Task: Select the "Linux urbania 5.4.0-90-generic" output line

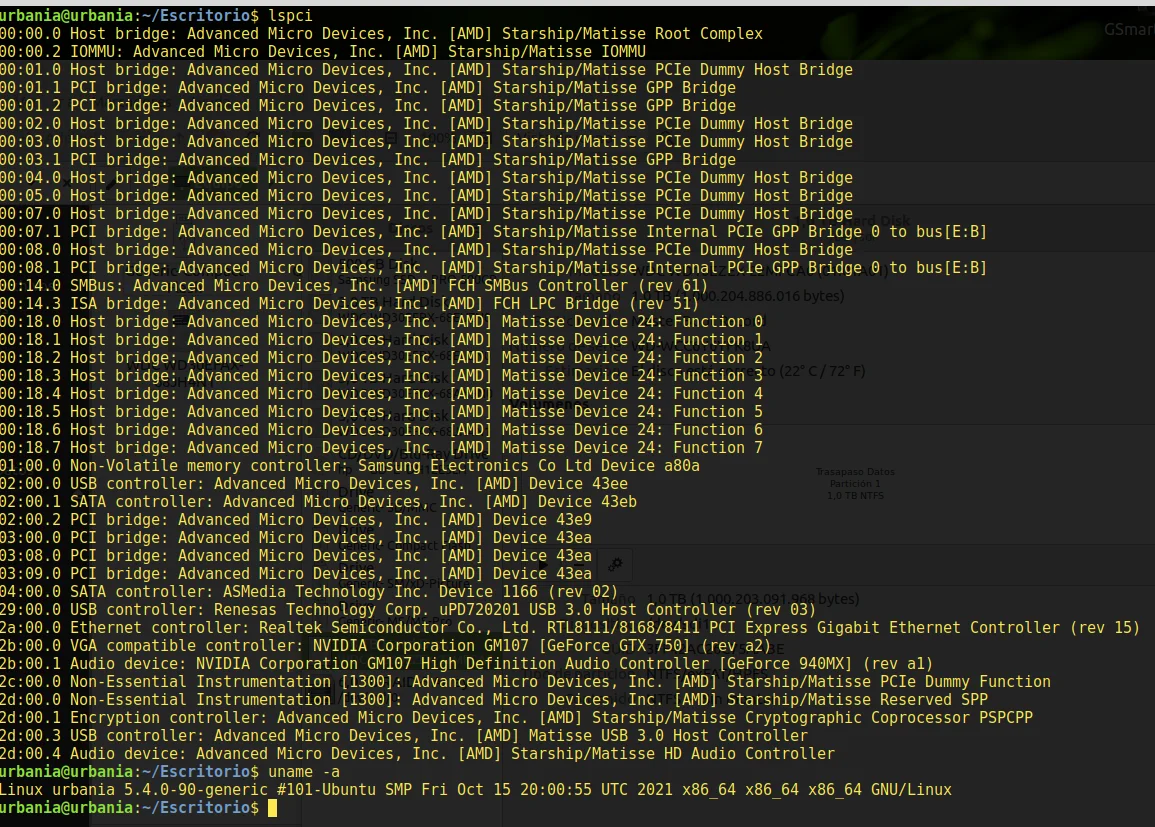Action: point(476,792)
